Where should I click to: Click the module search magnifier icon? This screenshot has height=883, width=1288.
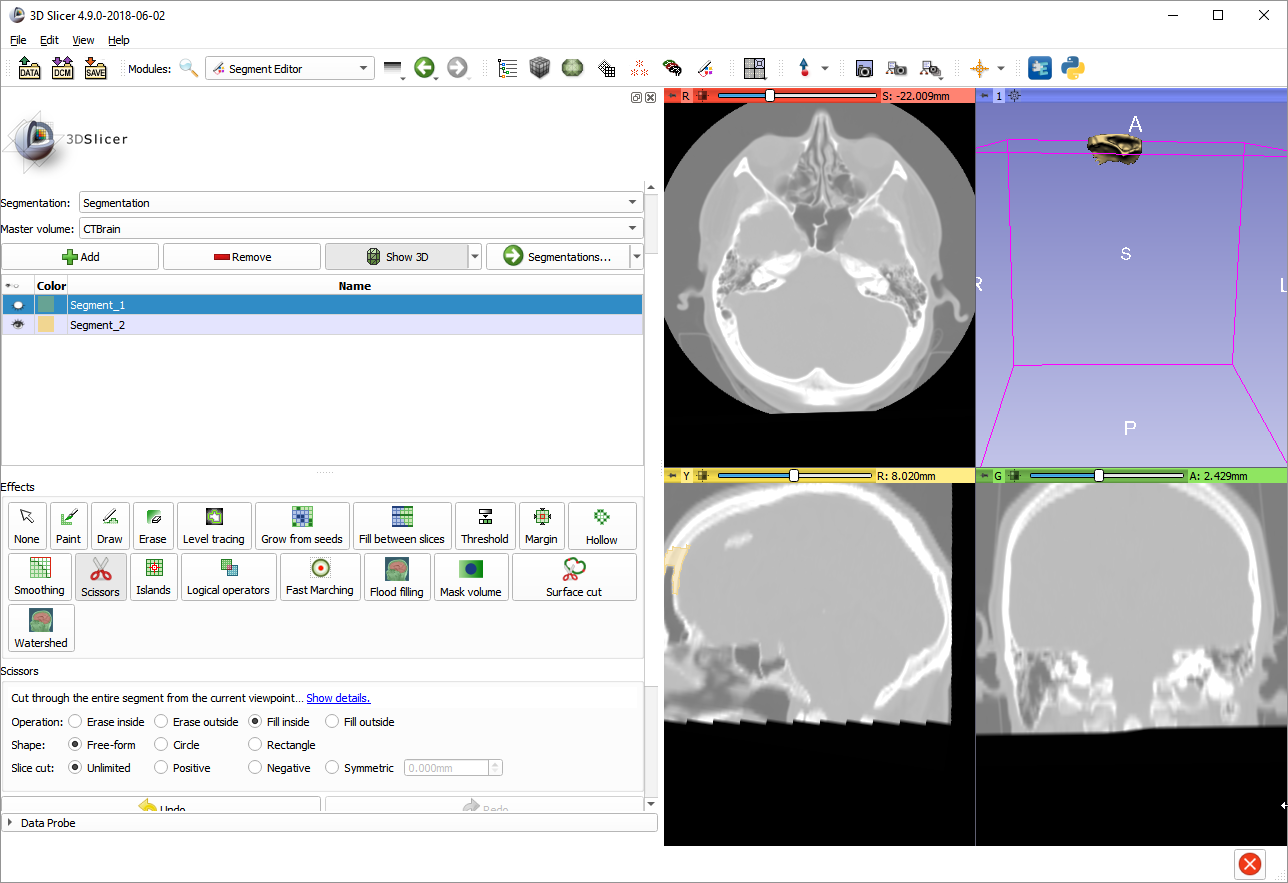tap(189, 68)
